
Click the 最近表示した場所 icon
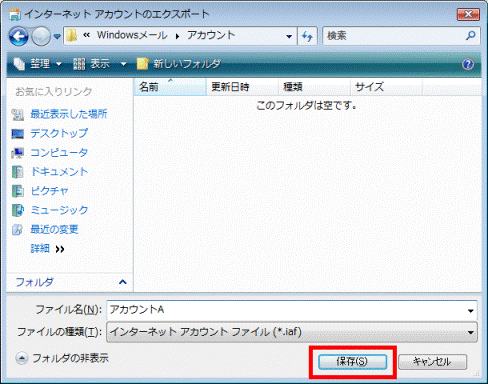pyautogui.click(x=18, y=114)
